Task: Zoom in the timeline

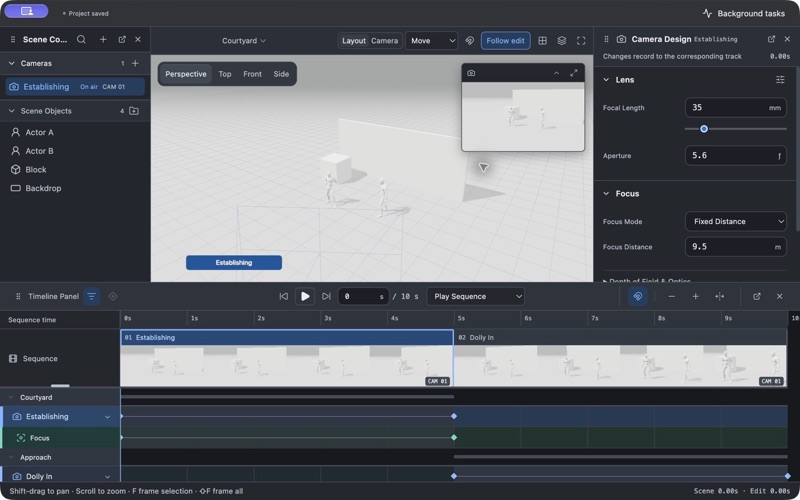Action: click(x=695, y=296)
